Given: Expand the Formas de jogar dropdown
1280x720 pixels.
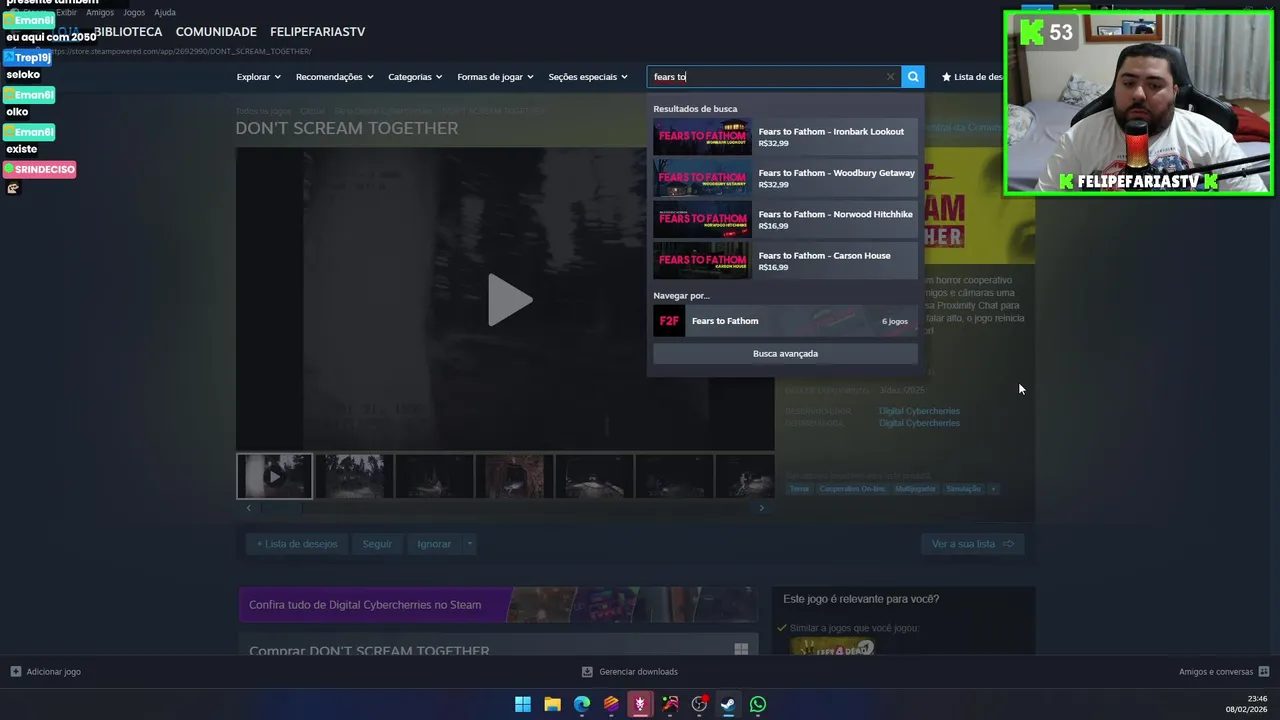Looking at the screenshot, I should tap(495, 77).
